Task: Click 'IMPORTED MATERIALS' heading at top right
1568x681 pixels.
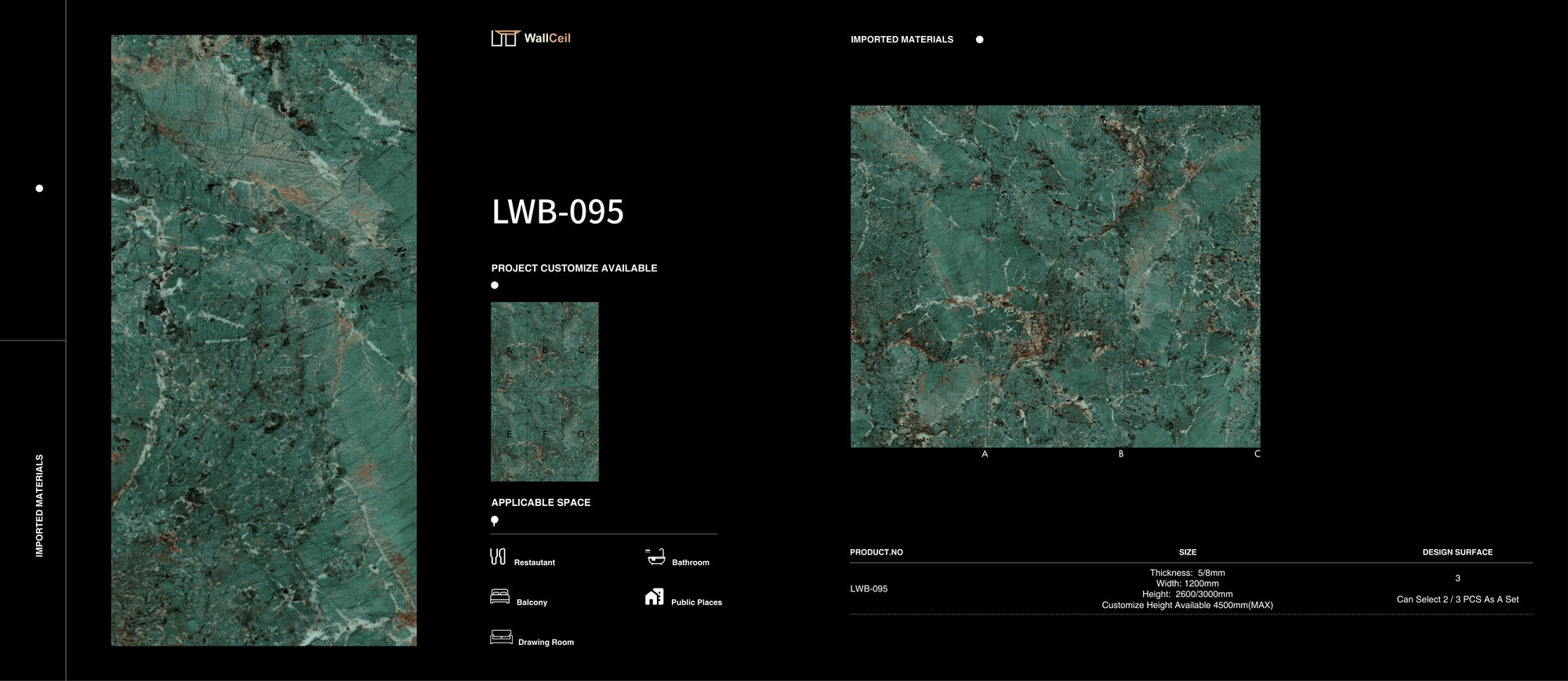Action: [902, 39]
